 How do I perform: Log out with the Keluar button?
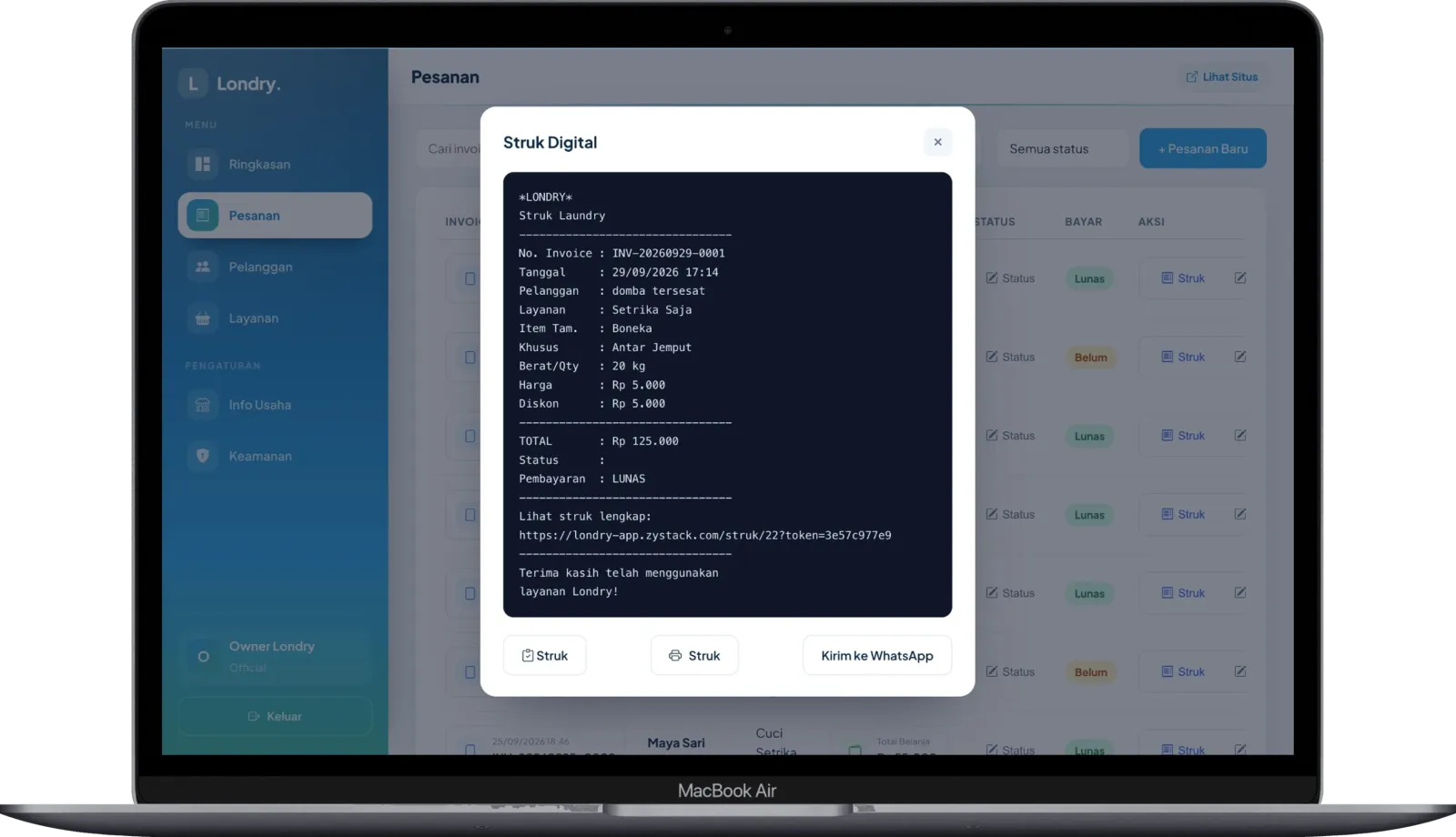[275, 716]
